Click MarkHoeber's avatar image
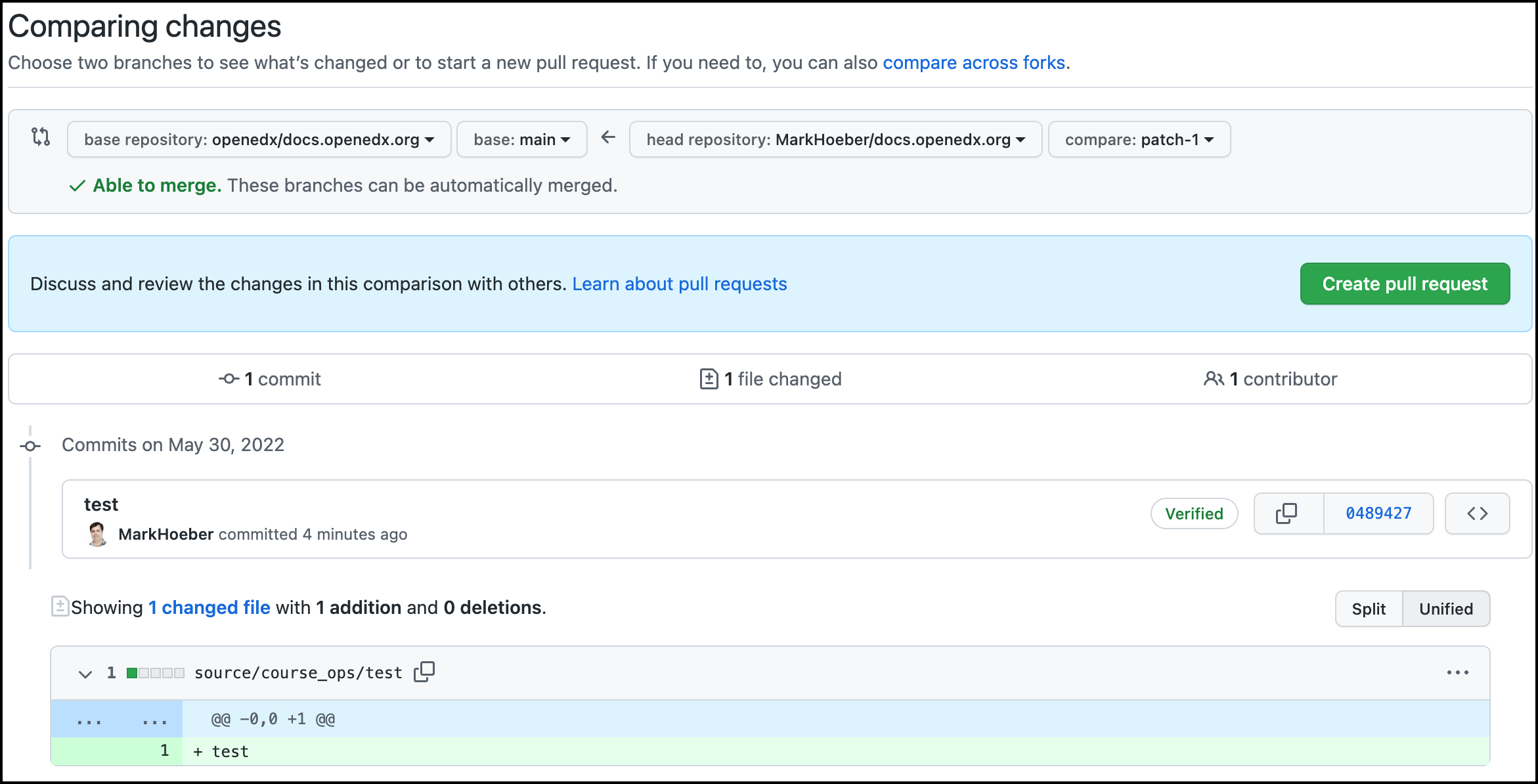Viewport: 1538px width, 784px height. (x=97, y=534)
